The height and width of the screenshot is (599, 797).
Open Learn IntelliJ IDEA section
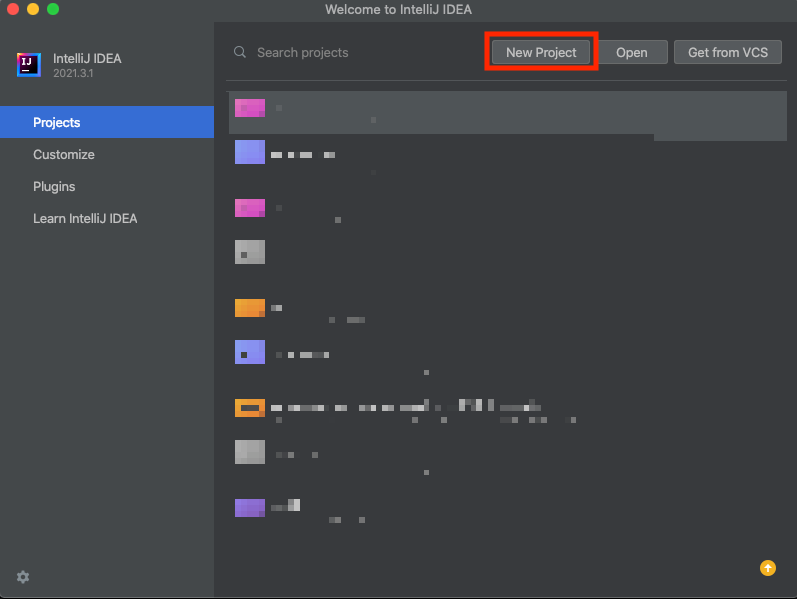tap(107, 218)
